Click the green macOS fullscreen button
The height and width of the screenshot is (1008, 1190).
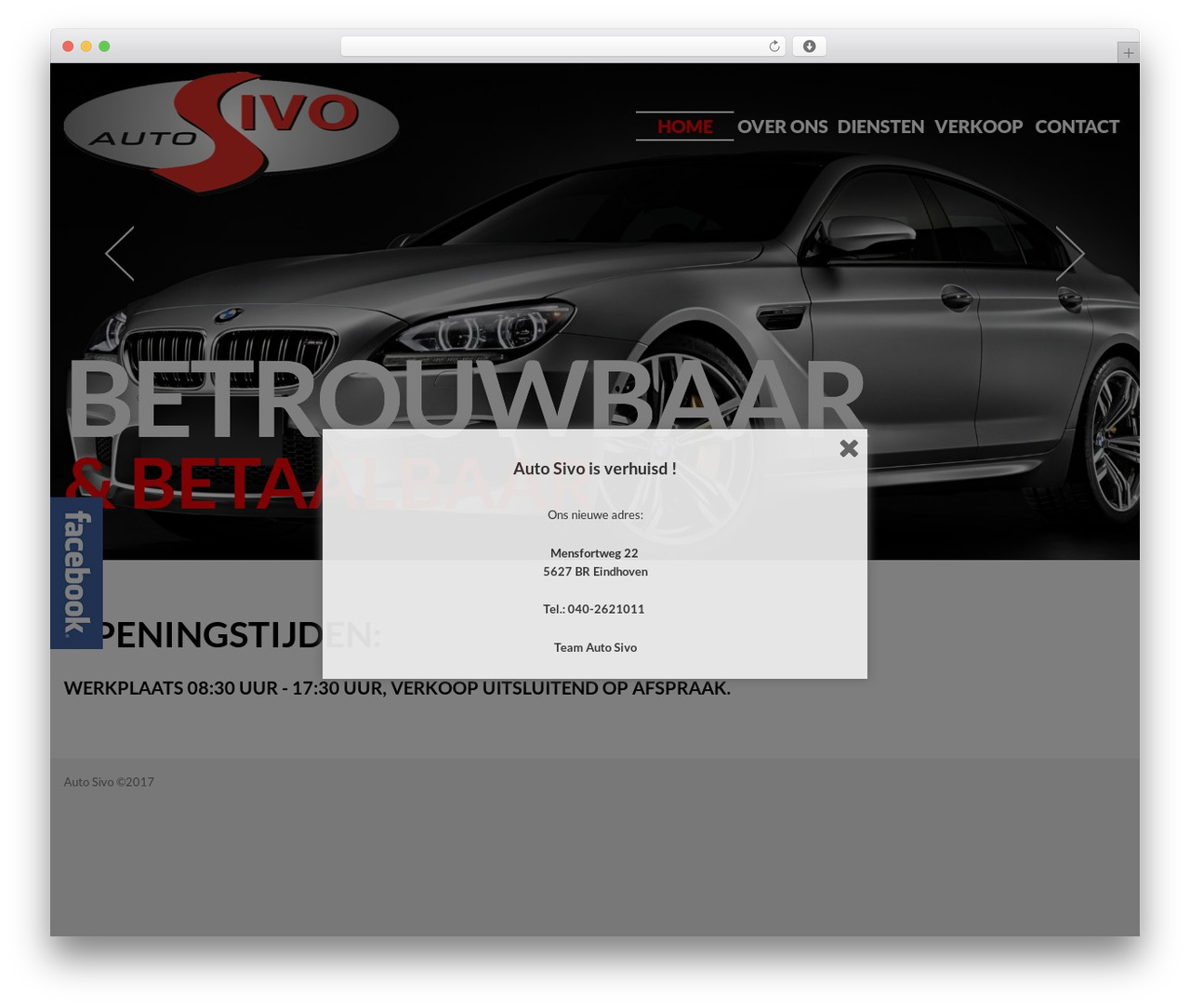[104, 46]
